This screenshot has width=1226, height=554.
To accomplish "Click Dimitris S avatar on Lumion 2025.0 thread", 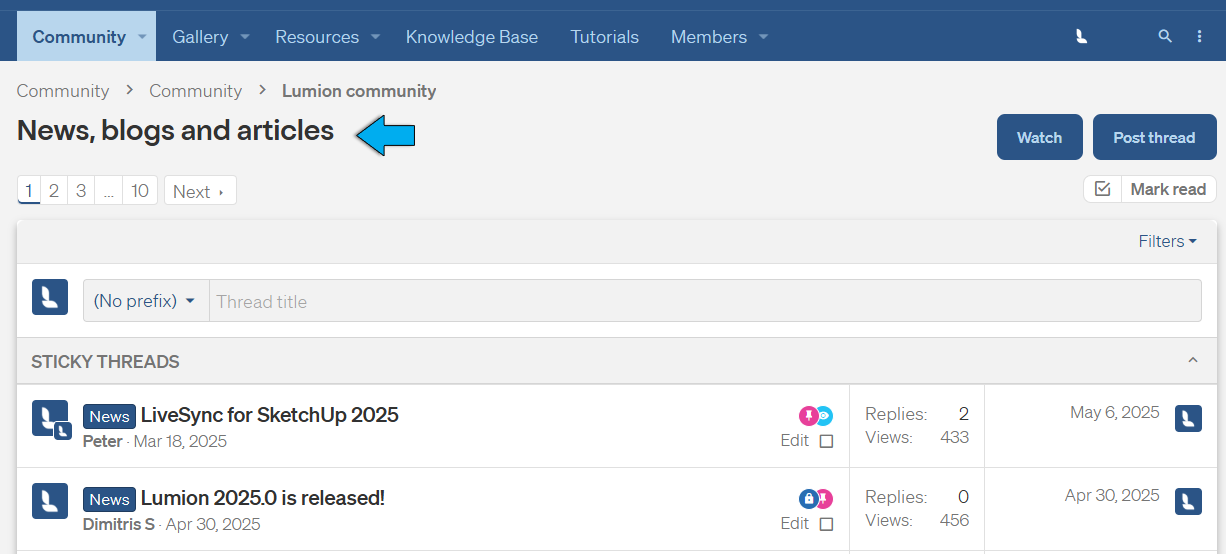I will coord(49,501).
